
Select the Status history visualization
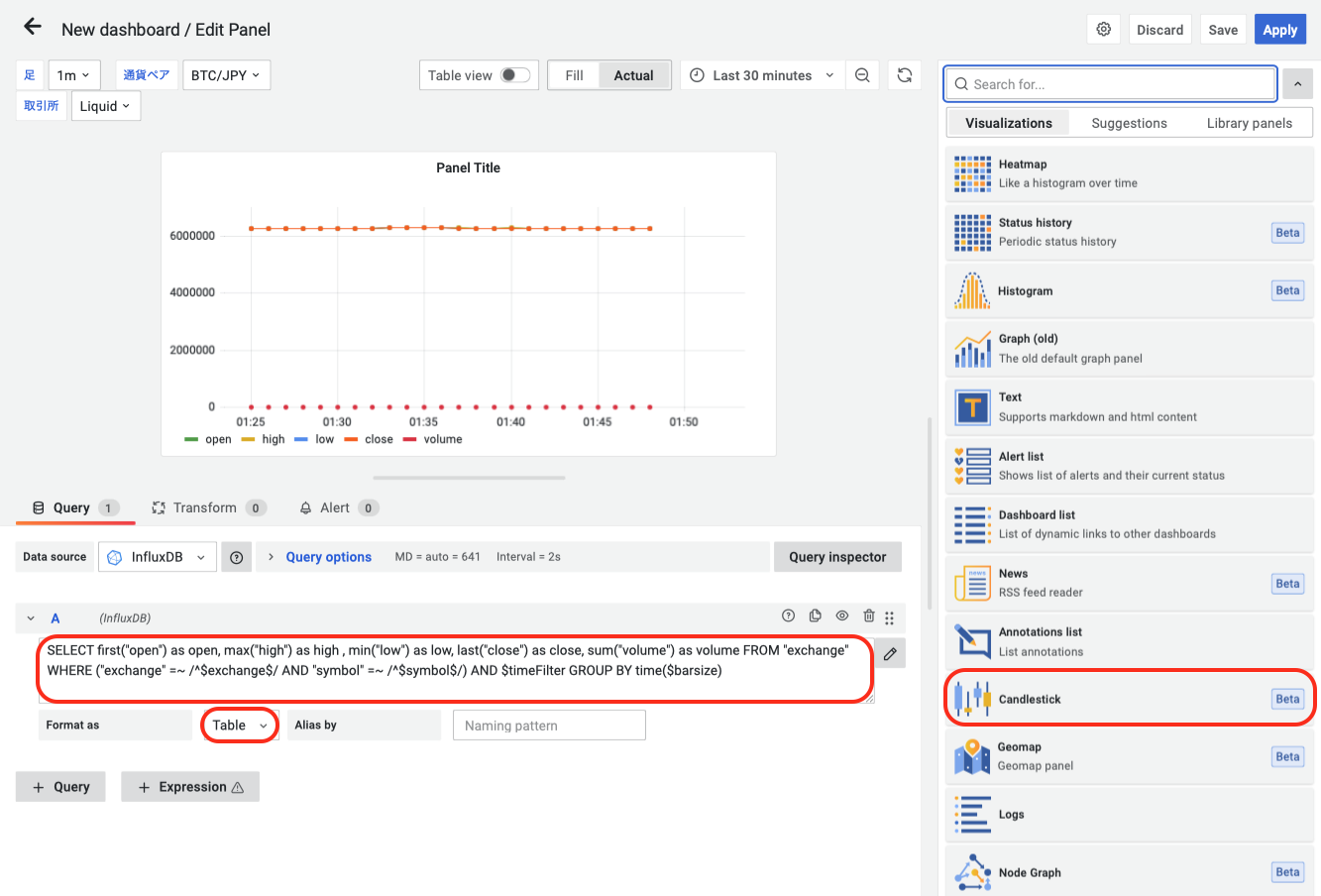(1130, 232)
